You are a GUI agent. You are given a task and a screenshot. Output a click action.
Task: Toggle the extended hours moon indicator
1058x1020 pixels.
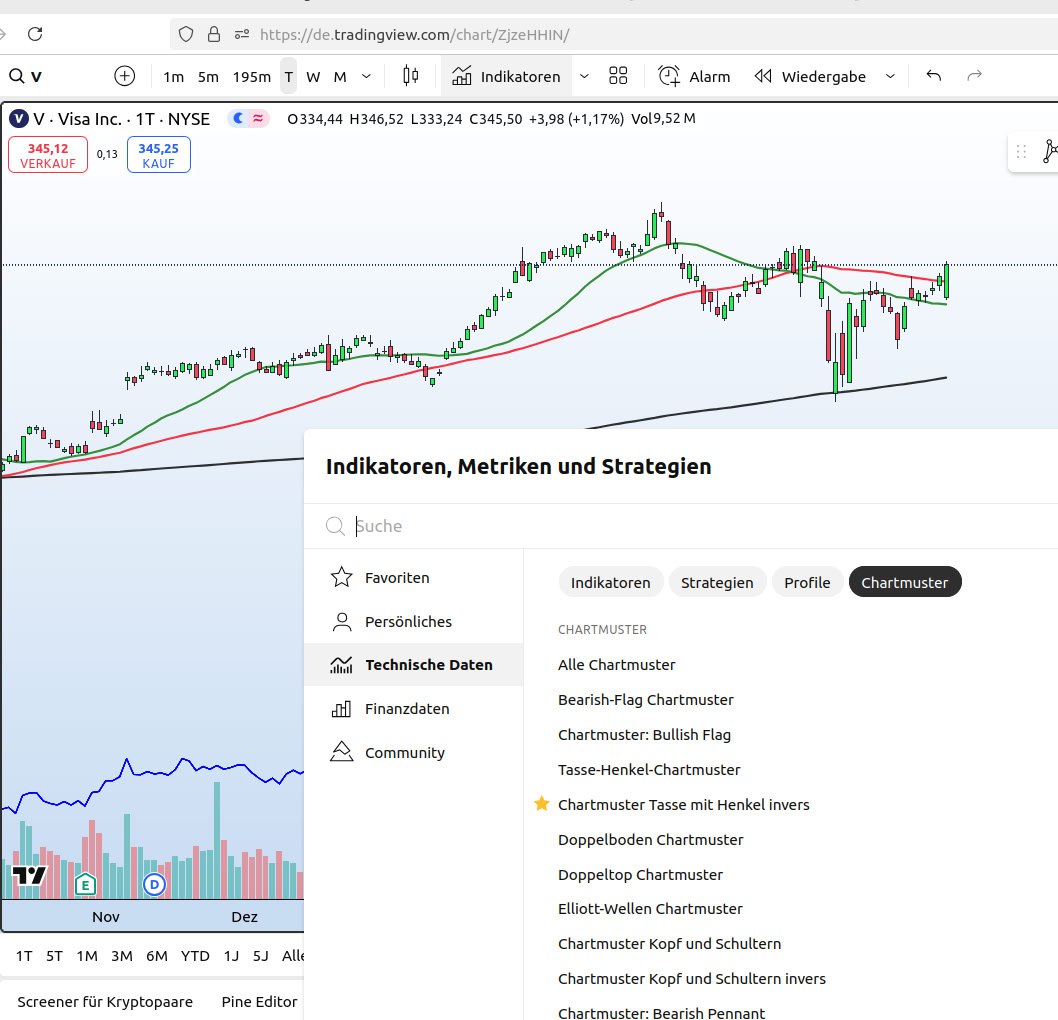click(x=238, y=119)
